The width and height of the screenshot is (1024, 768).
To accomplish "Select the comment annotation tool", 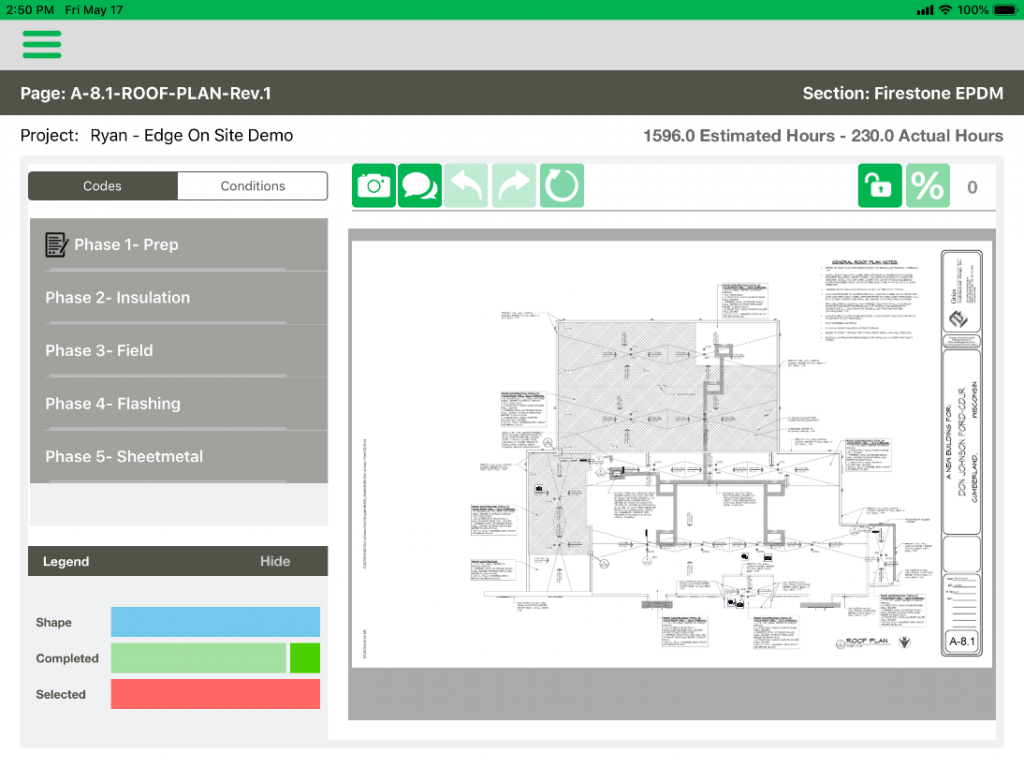I will [x=419, y=185].
